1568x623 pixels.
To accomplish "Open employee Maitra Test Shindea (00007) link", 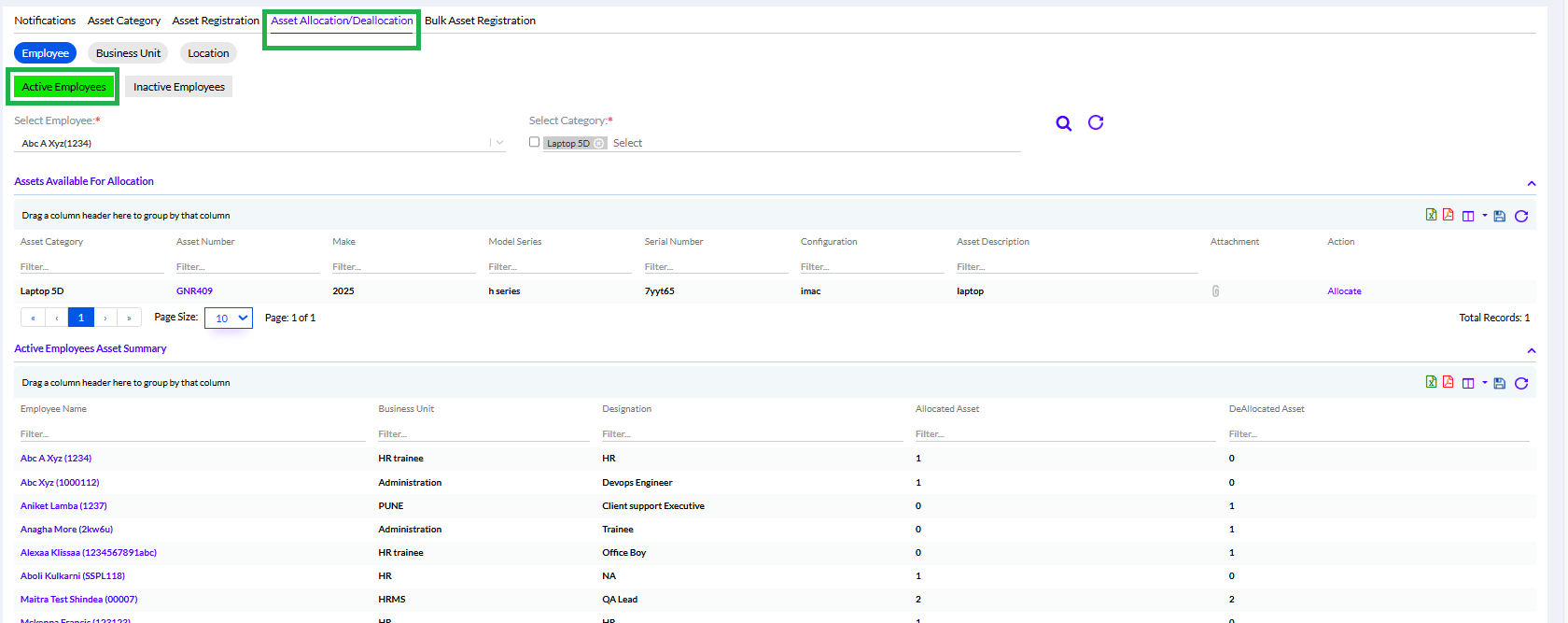I will click(78, 600).
